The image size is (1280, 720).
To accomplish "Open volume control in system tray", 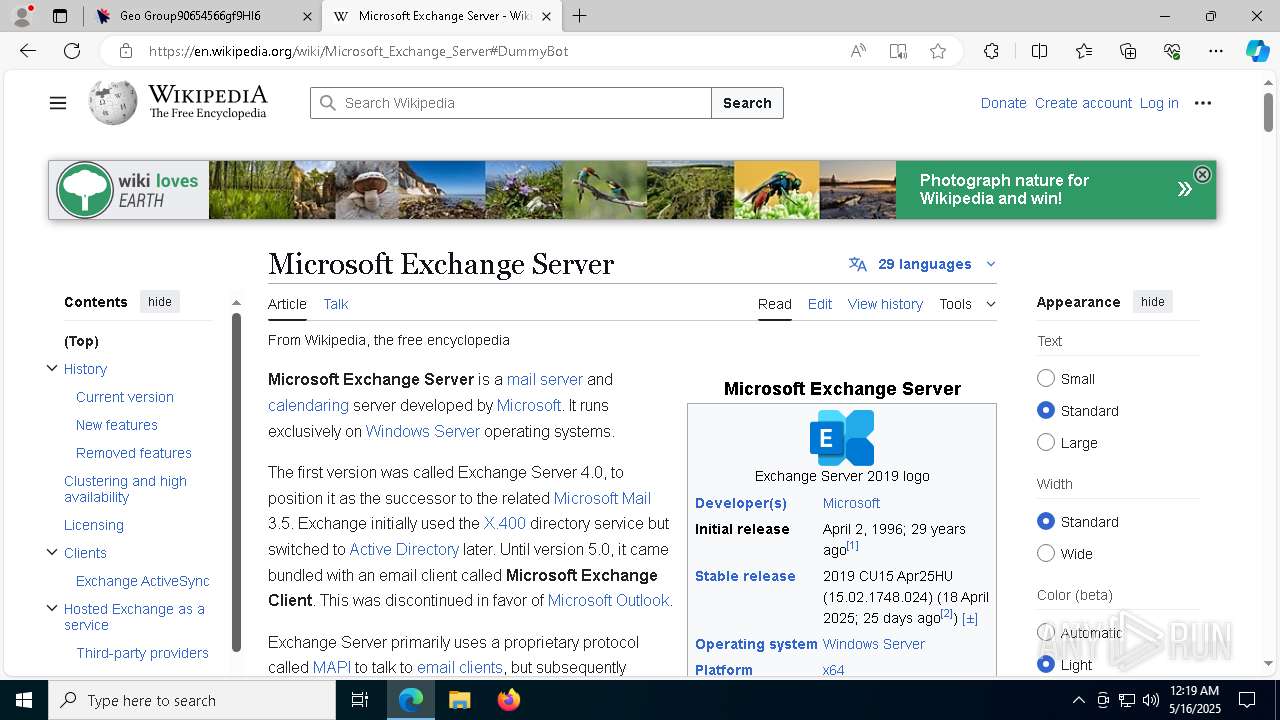I will click(x=1150, y=700).
